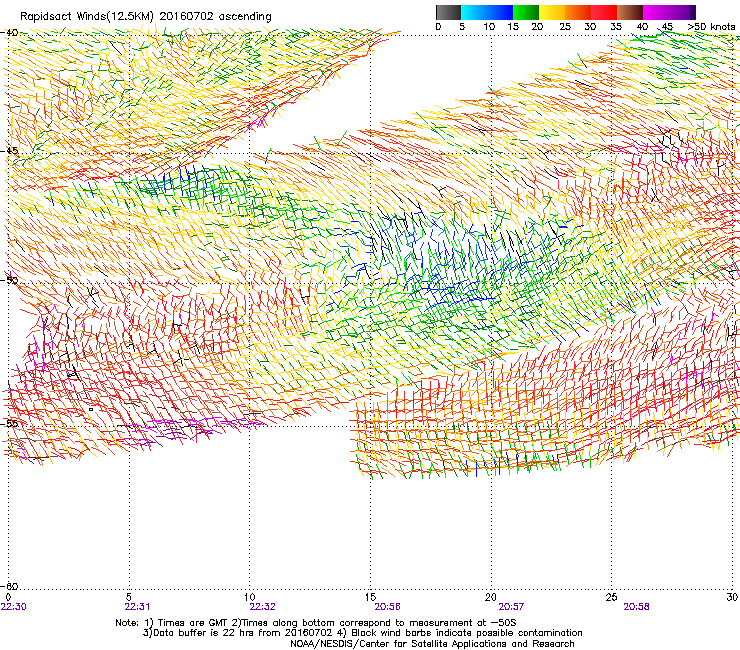Click the '-50' latitude axis label
The height and width of the screenshot is (650, 740).
pos(9,280)
